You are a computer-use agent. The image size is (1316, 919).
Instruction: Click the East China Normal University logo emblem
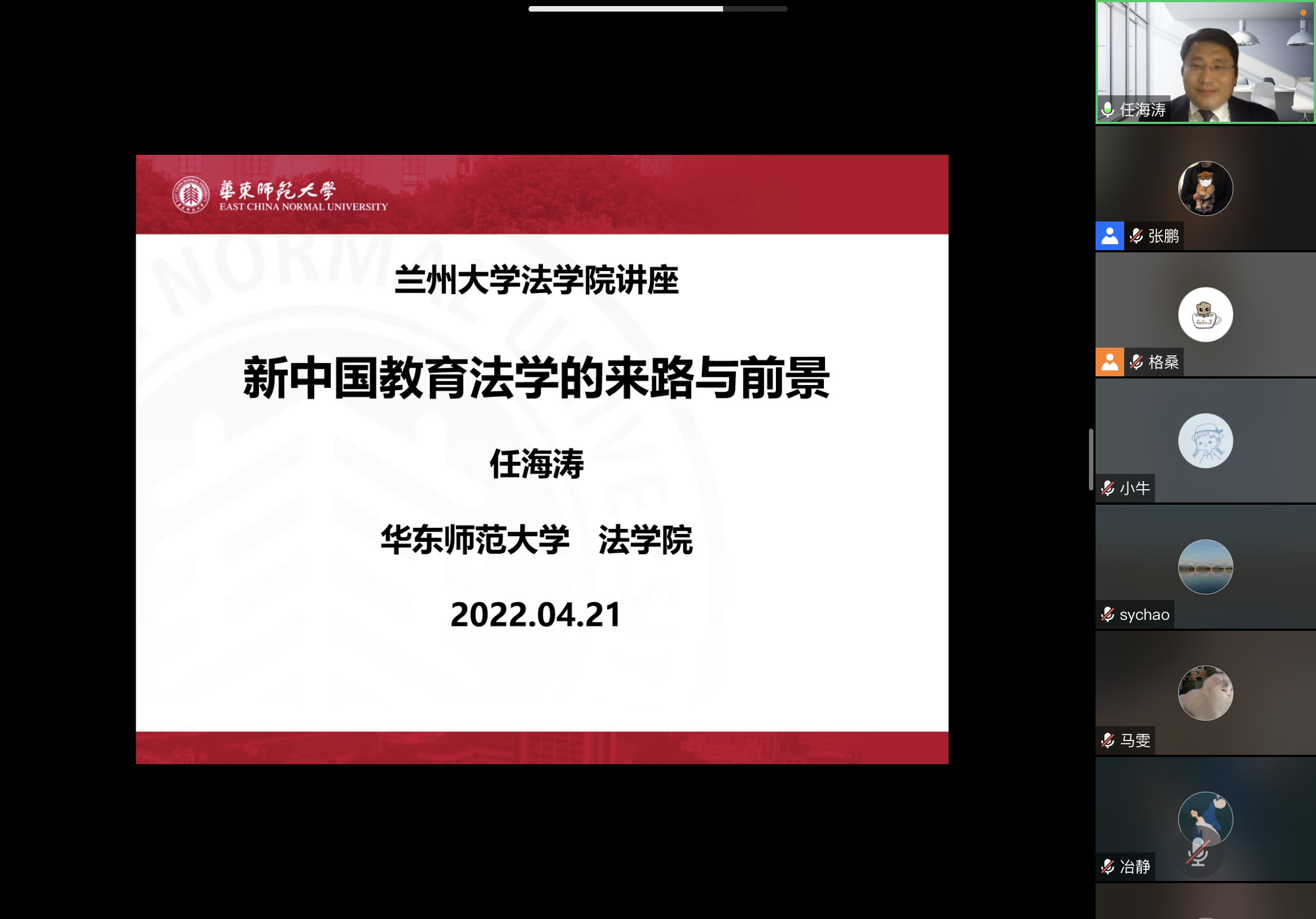point(191,195)
